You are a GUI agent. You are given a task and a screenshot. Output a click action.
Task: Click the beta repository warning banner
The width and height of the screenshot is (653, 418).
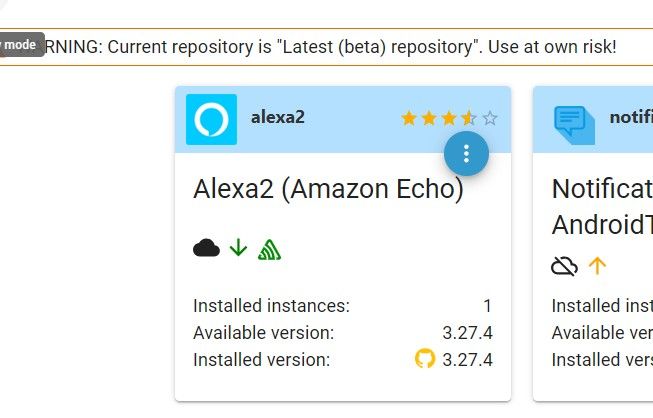point(326,47)
